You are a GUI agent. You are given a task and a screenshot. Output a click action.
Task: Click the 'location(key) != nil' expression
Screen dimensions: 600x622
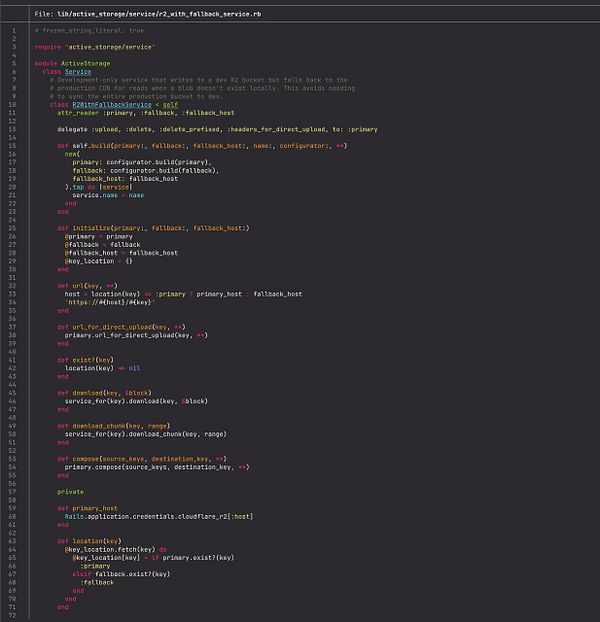click(x=102, y=369)
